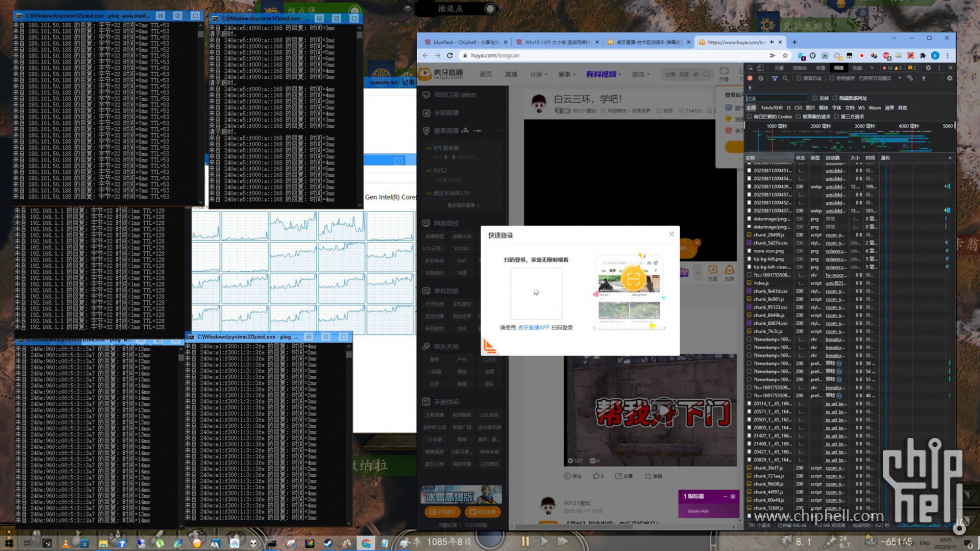Screen dimensions: 980x551
Task: Switch to Performance tab in DevTools
Action: pyautogui.click(x=858, y=68)
